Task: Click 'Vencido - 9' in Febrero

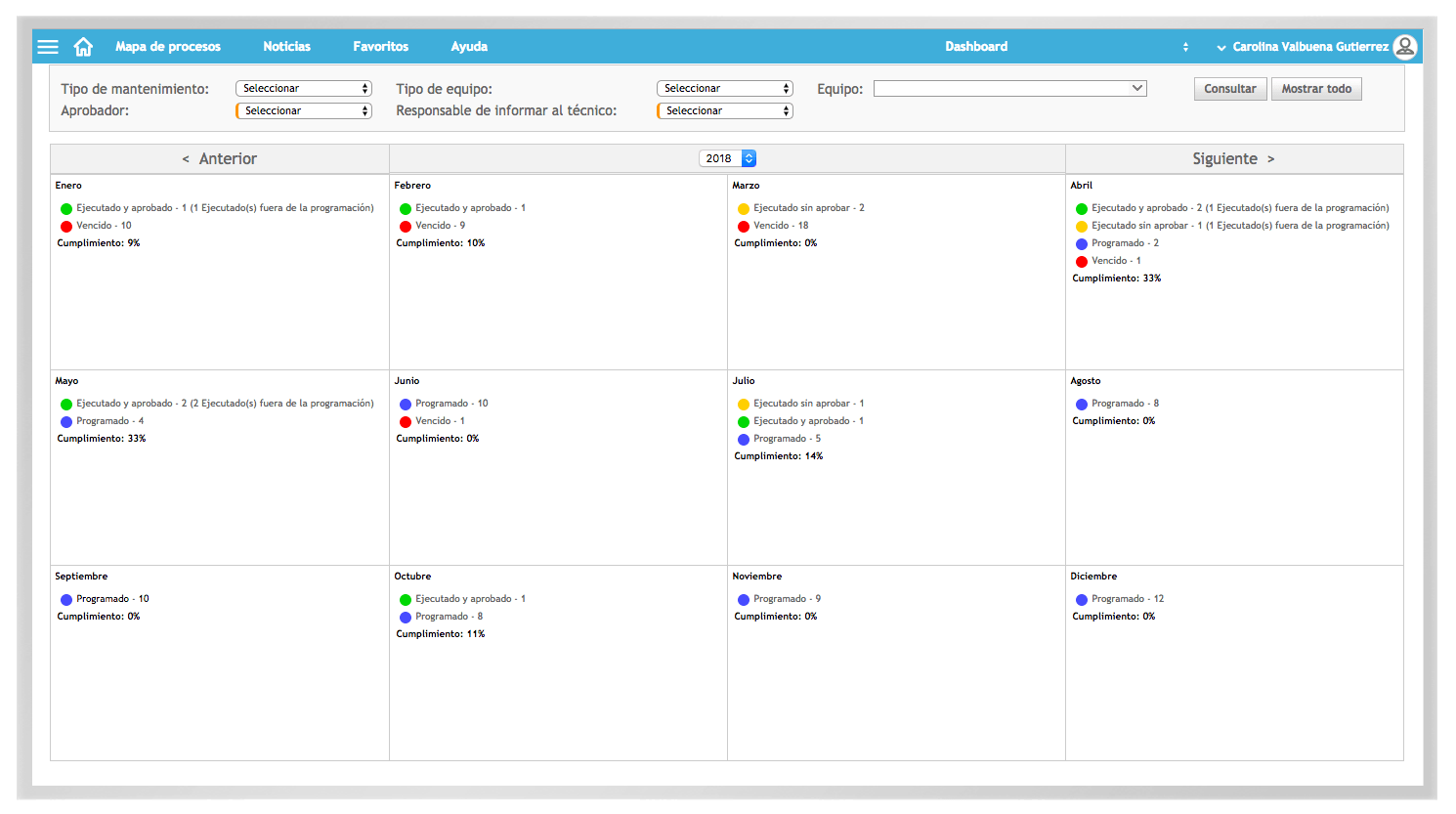Action: [441, 226]
